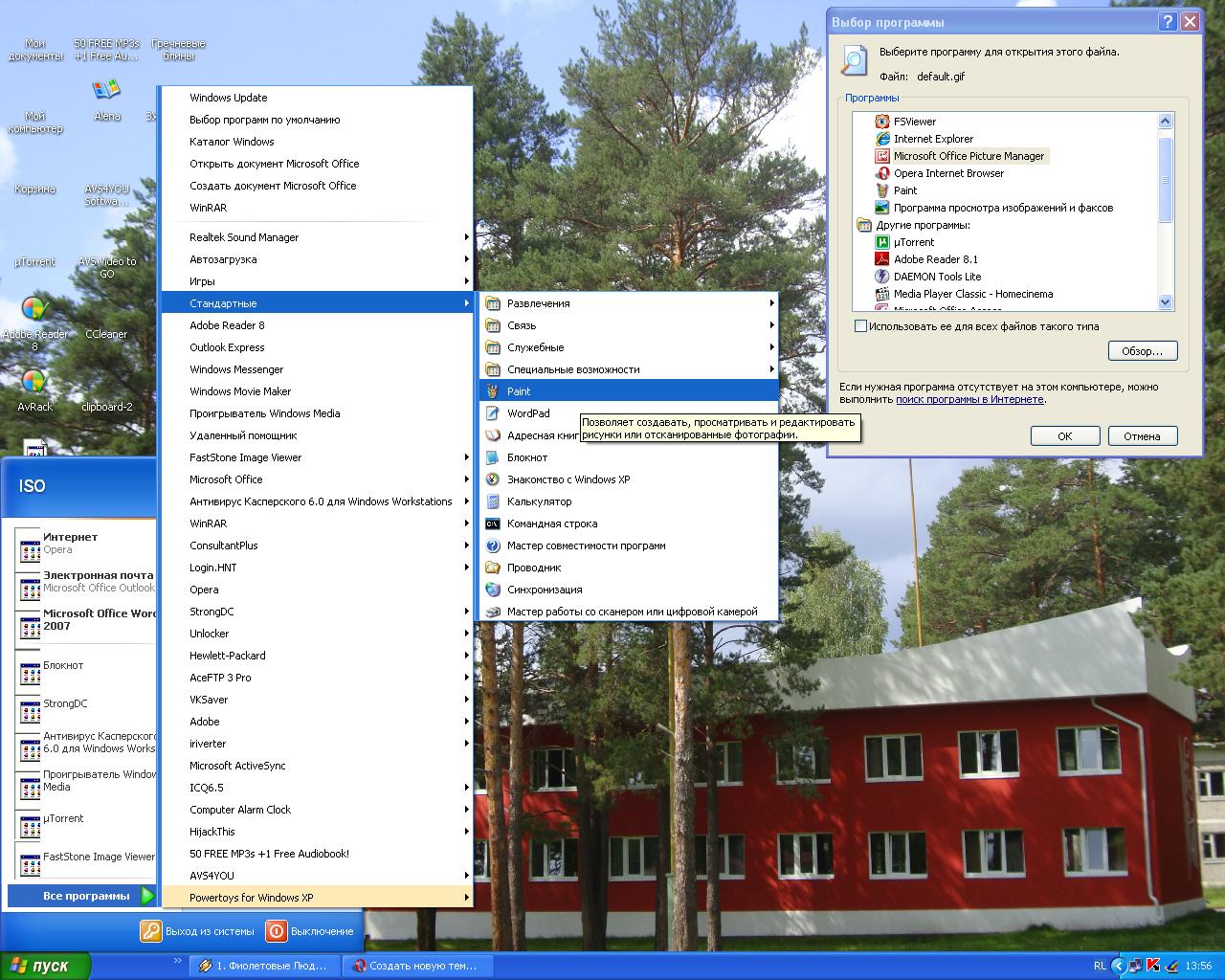This screenshot has height=980, width=1225.
Task: Click Windows Update in the programs menu
Action: (228, 98)
